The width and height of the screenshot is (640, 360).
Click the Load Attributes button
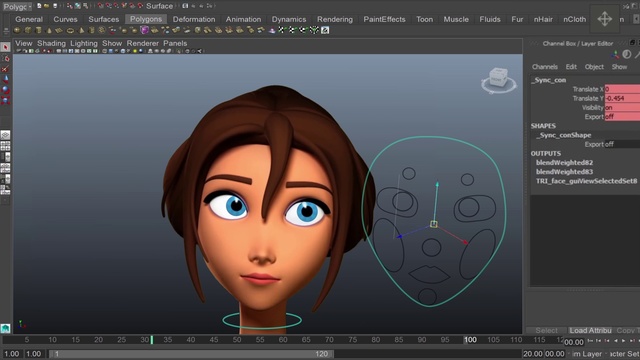591,330
